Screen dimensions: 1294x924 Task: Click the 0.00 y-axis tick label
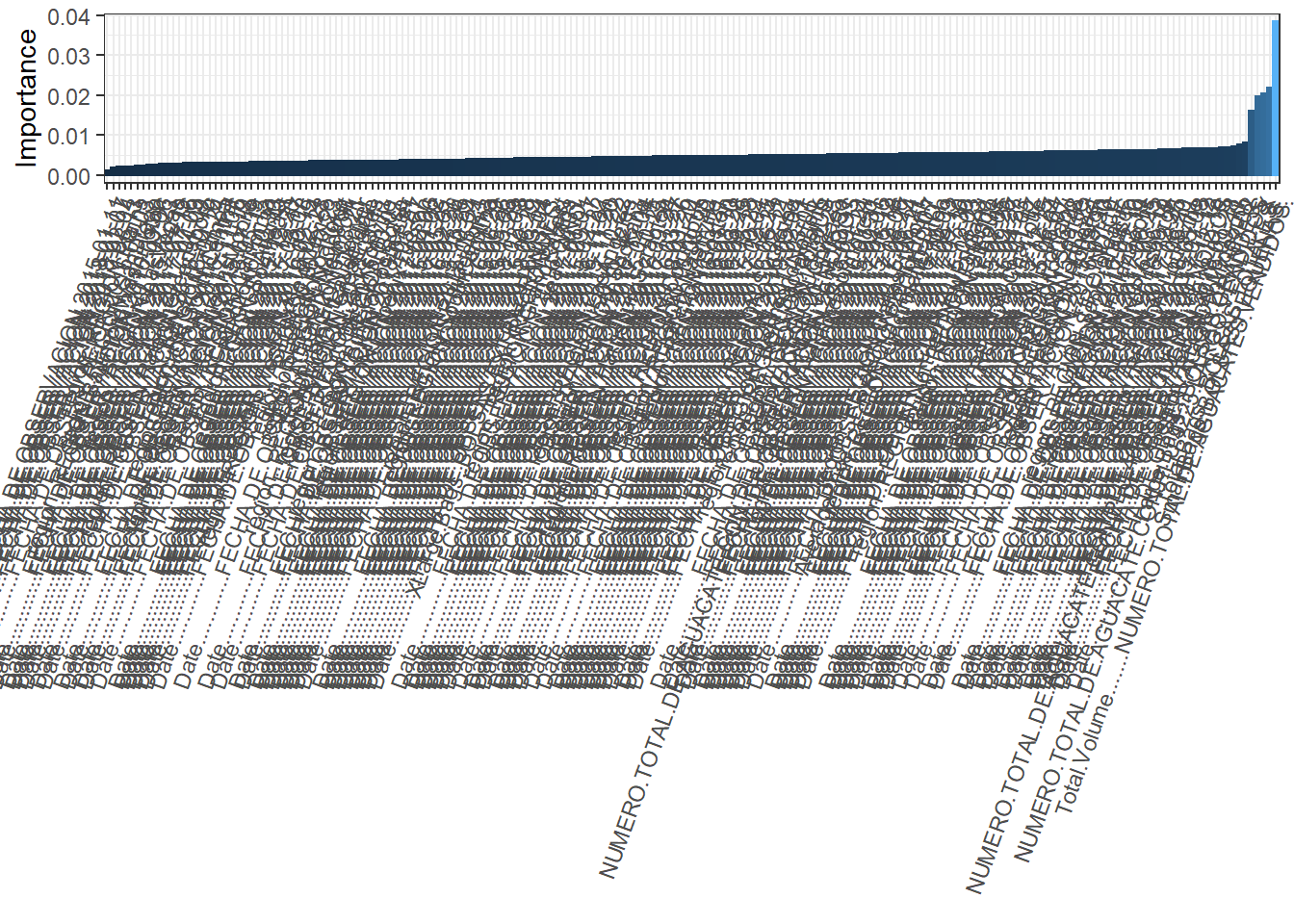pos(68,176)
